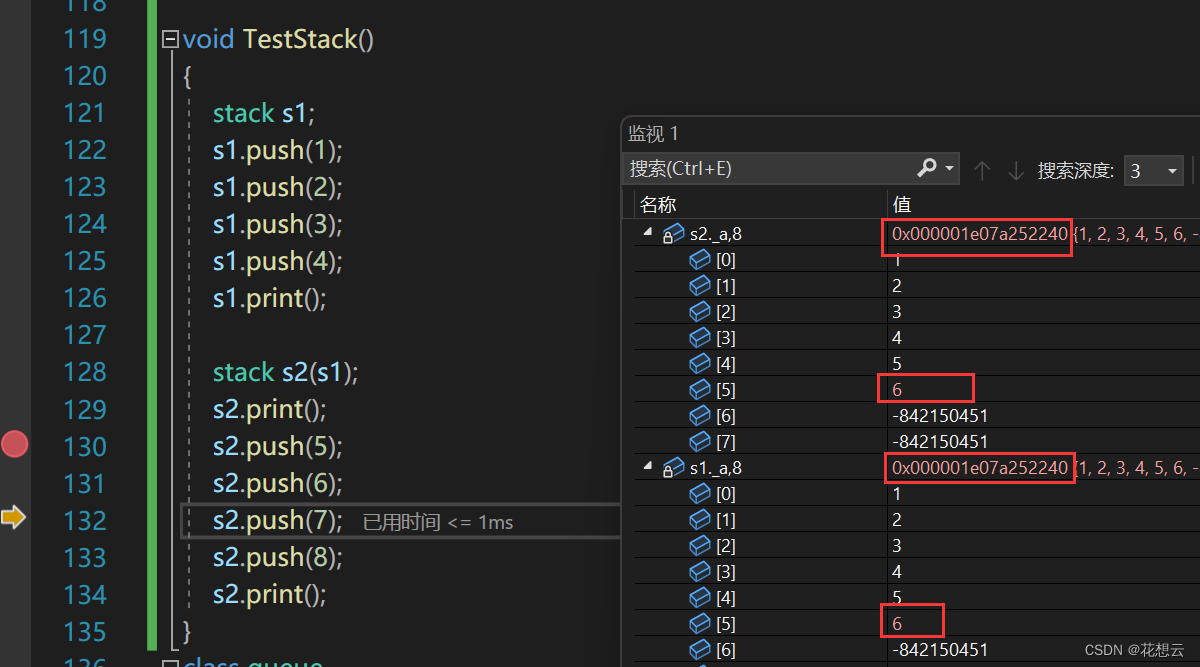Select the 监视 1 panel title tab
Viewport: 1200px width, 667px height.
click(x=653, y=133)
